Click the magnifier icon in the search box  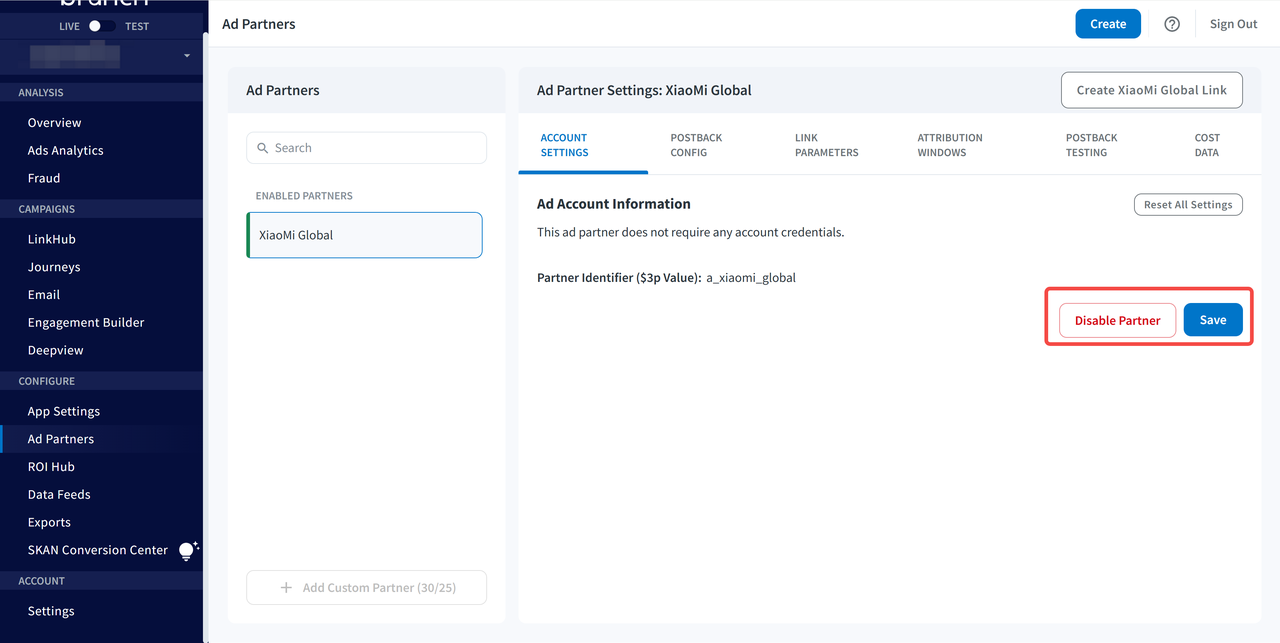263,148
